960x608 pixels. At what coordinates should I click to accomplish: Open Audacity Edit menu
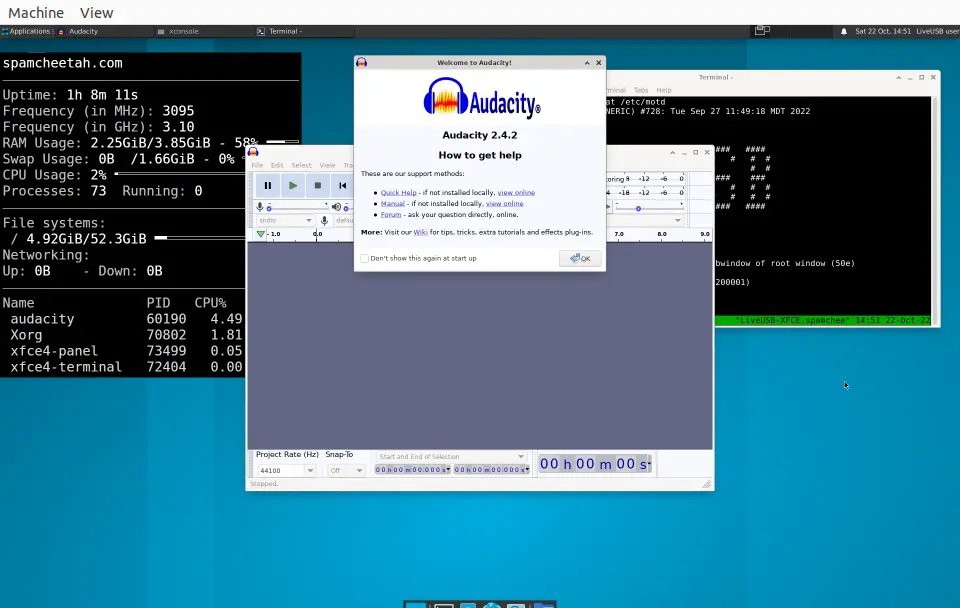pyautogui.click(x=277, y=165)
